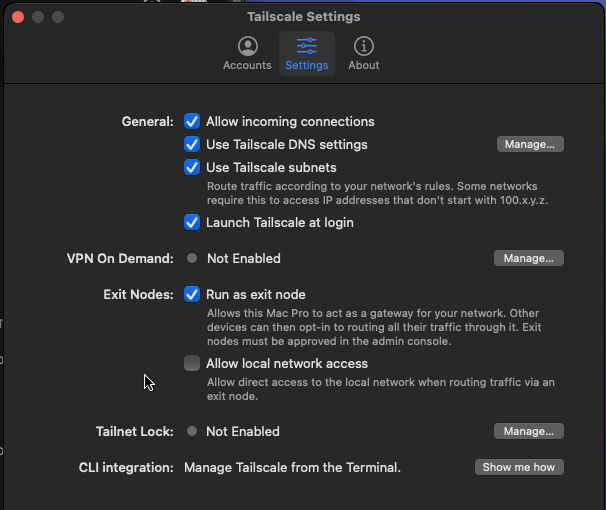Toggle Launch Tailscale at login
This screenshot has height=510, width=606.
point(192,223)
